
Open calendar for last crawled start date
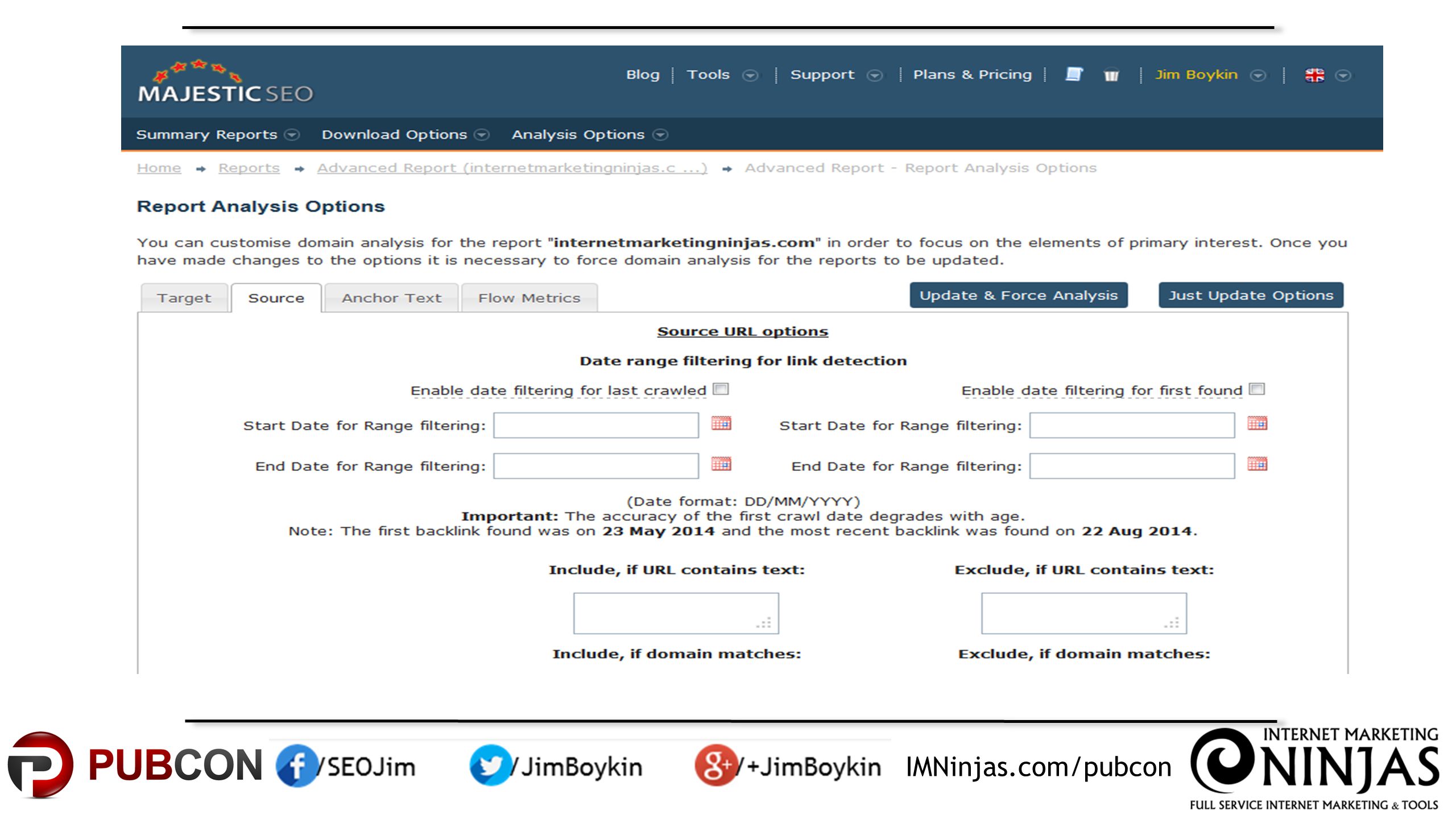click(721, 423)
